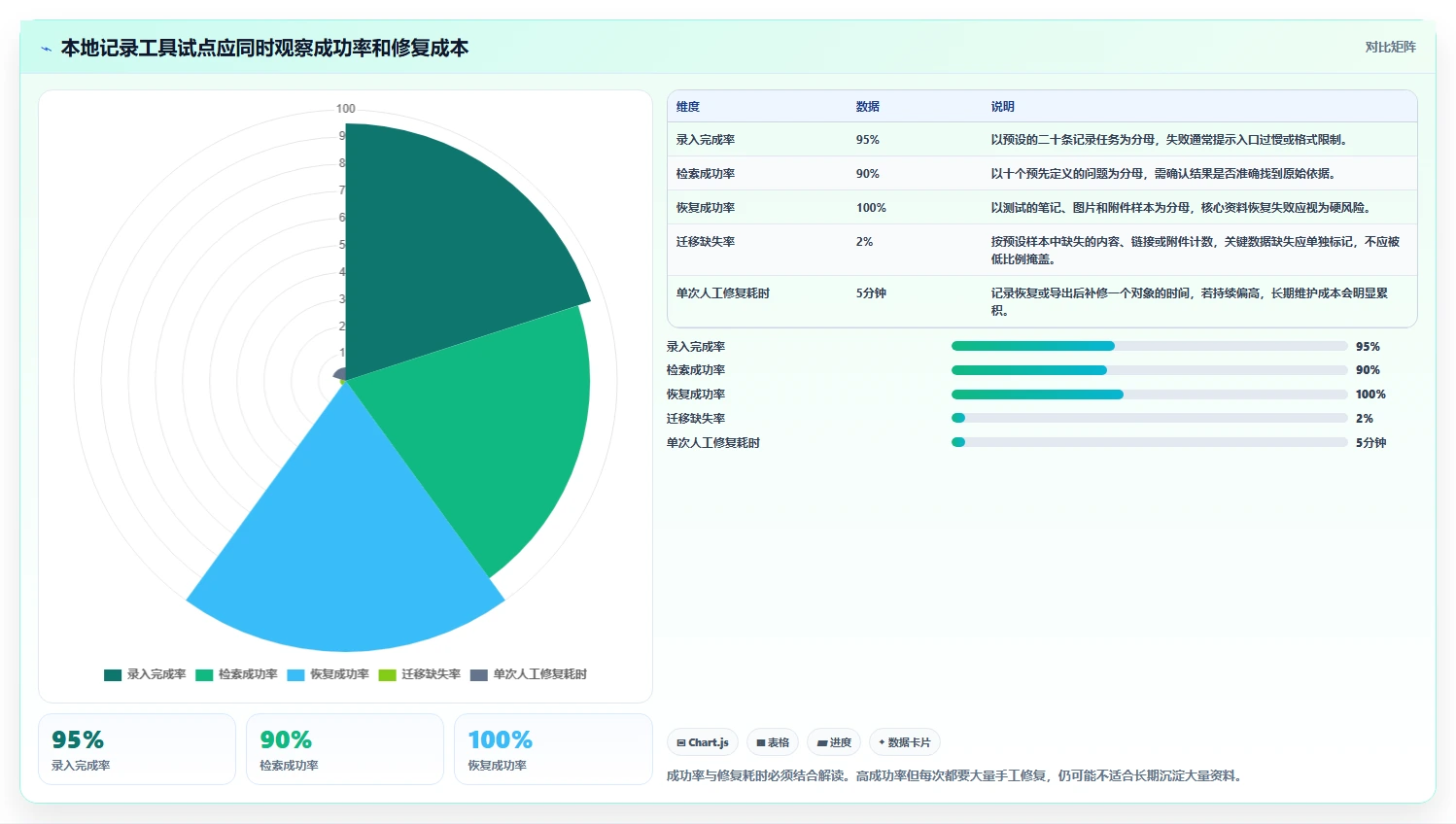The image size is (1456, 824).
Task: Click the 5分钟 value in the table
Action: [871, 293]
